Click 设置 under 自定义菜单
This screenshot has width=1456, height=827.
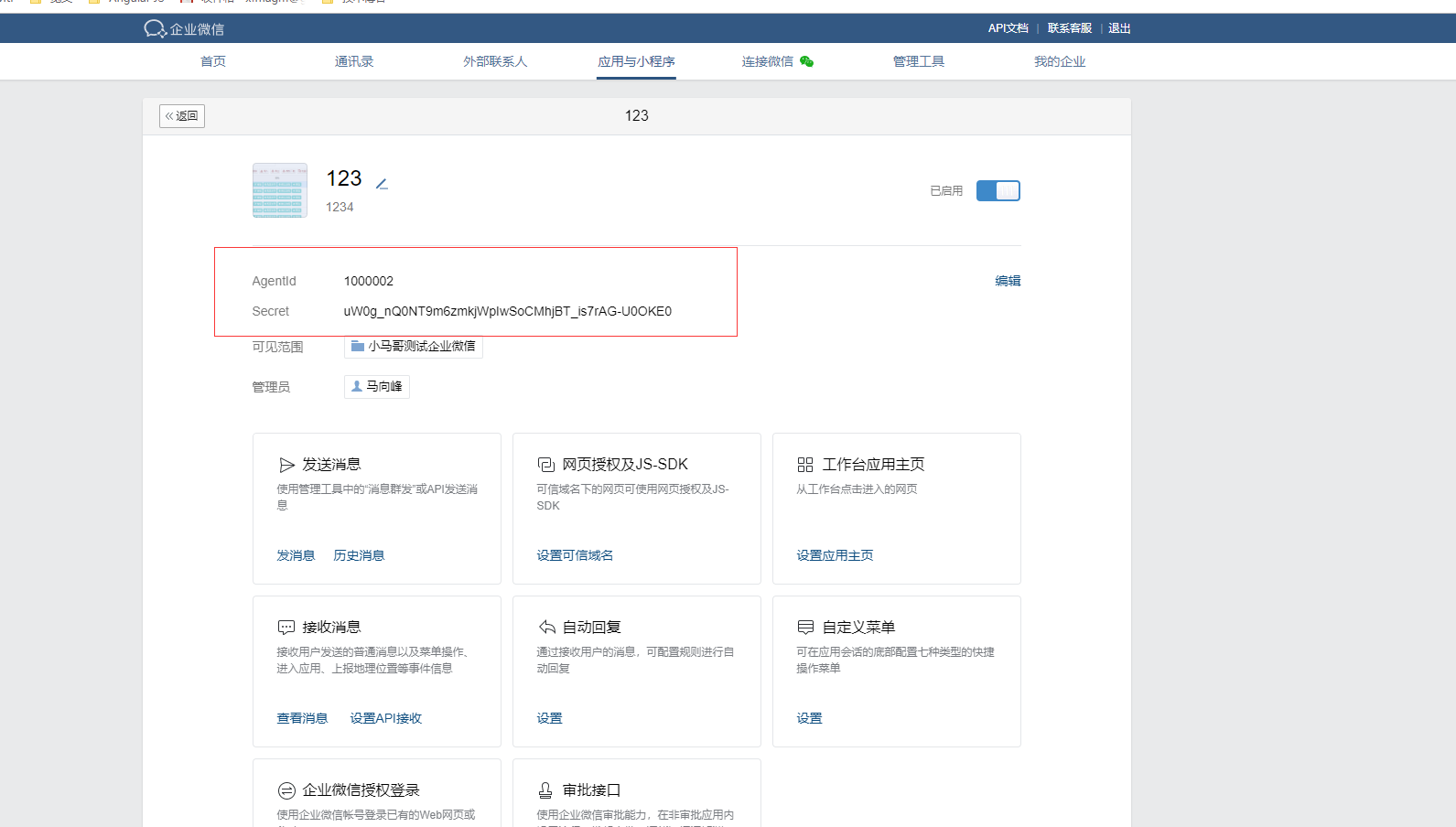809,718
